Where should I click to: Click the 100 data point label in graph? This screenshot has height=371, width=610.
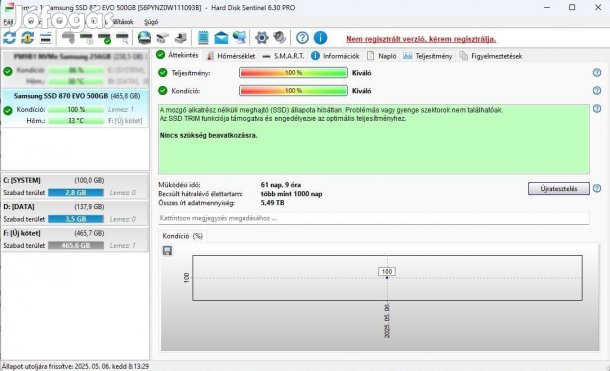pyautogui.click(x=387, y=271)
